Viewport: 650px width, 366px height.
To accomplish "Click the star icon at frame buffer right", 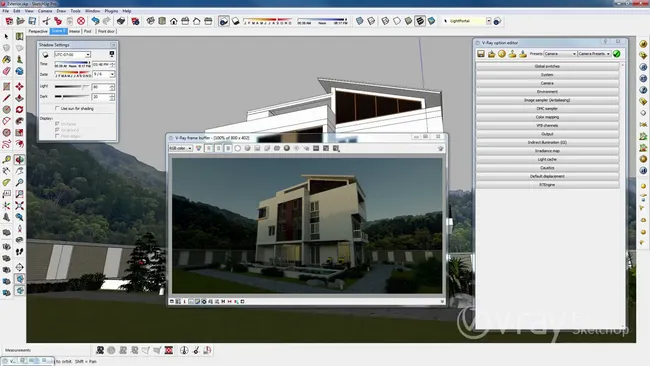I will click(440, 148).
